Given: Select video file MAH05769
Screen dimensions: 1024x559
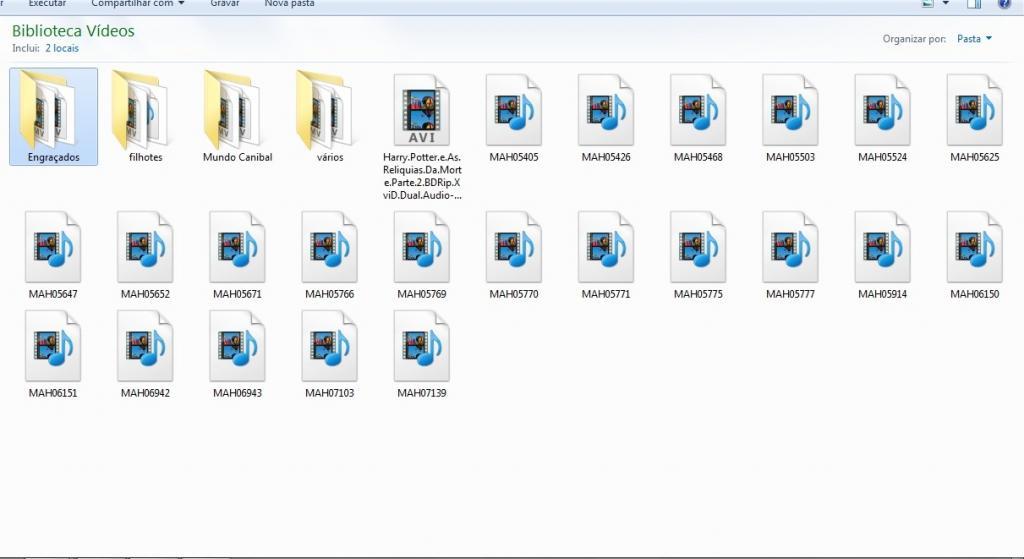Looking at the screenshot, I should tap(422, 255).
